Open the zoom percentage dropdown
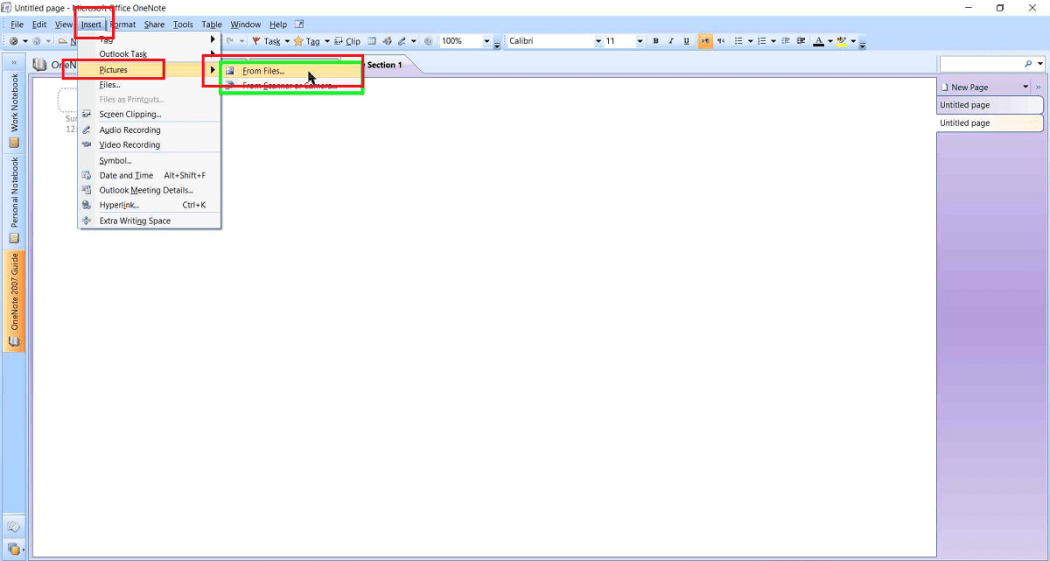The height and width of the screenshot is (561, 1050). 487,42
